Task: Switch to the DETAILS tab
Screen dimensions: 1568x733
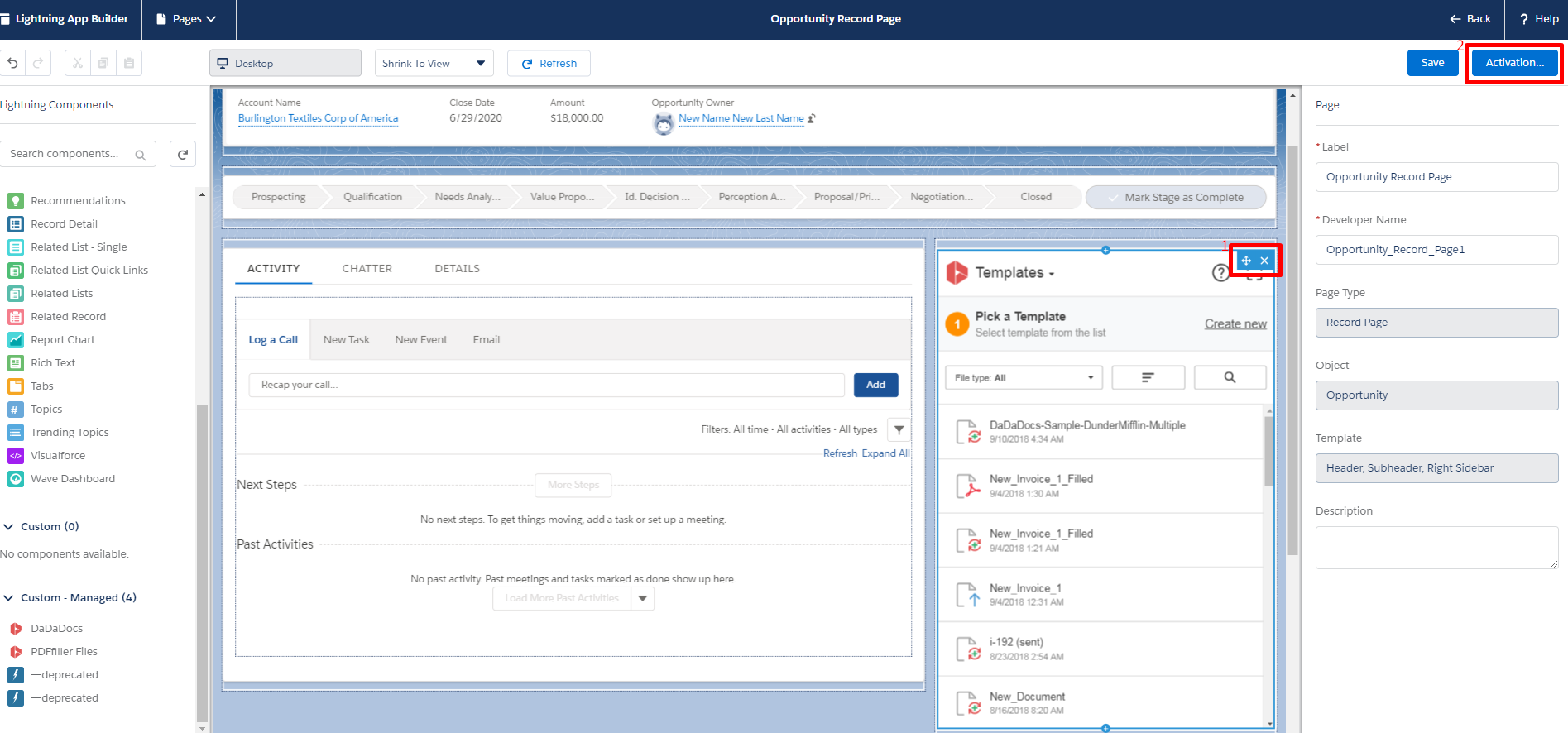Action: (x=457, y=268)
